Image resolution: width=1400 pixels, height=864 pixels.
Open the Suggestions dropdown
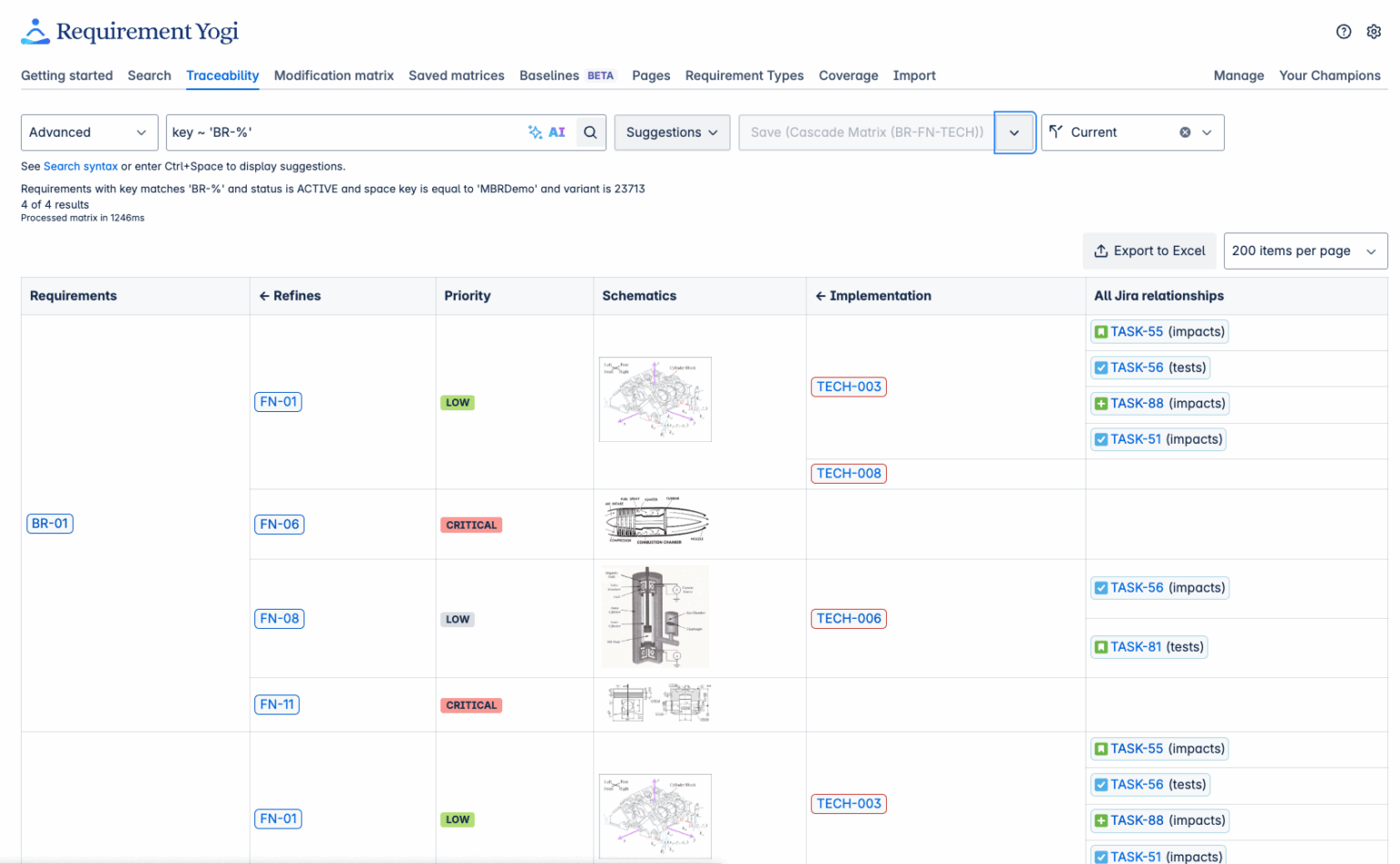pos(672,132)
